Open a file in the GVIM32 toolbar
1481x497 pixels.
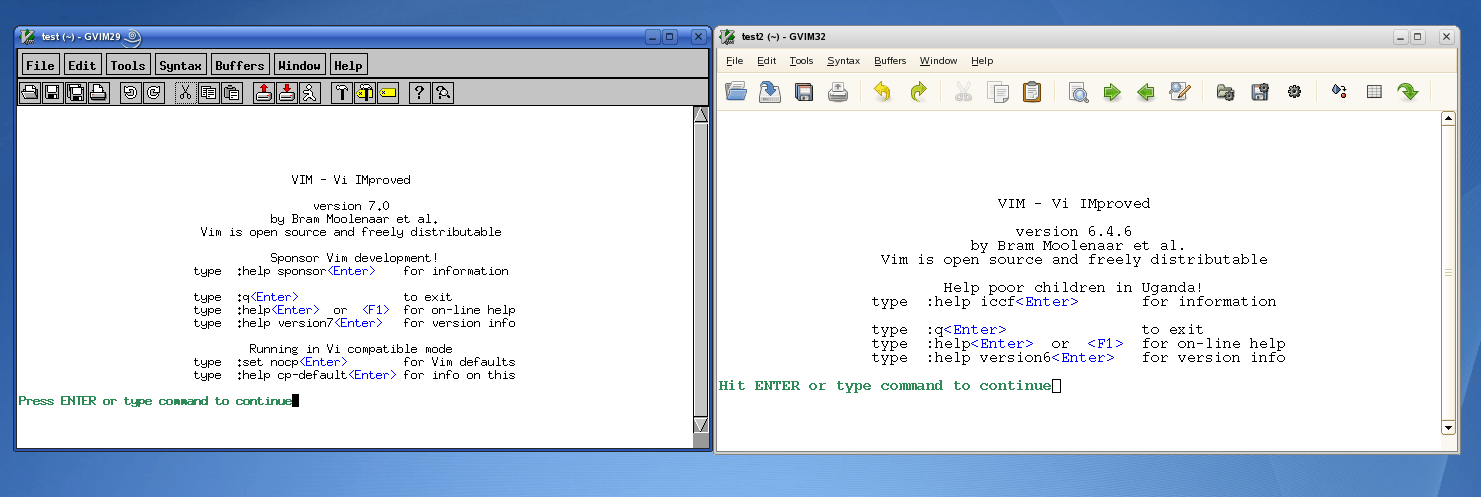[x=736, y=92]
